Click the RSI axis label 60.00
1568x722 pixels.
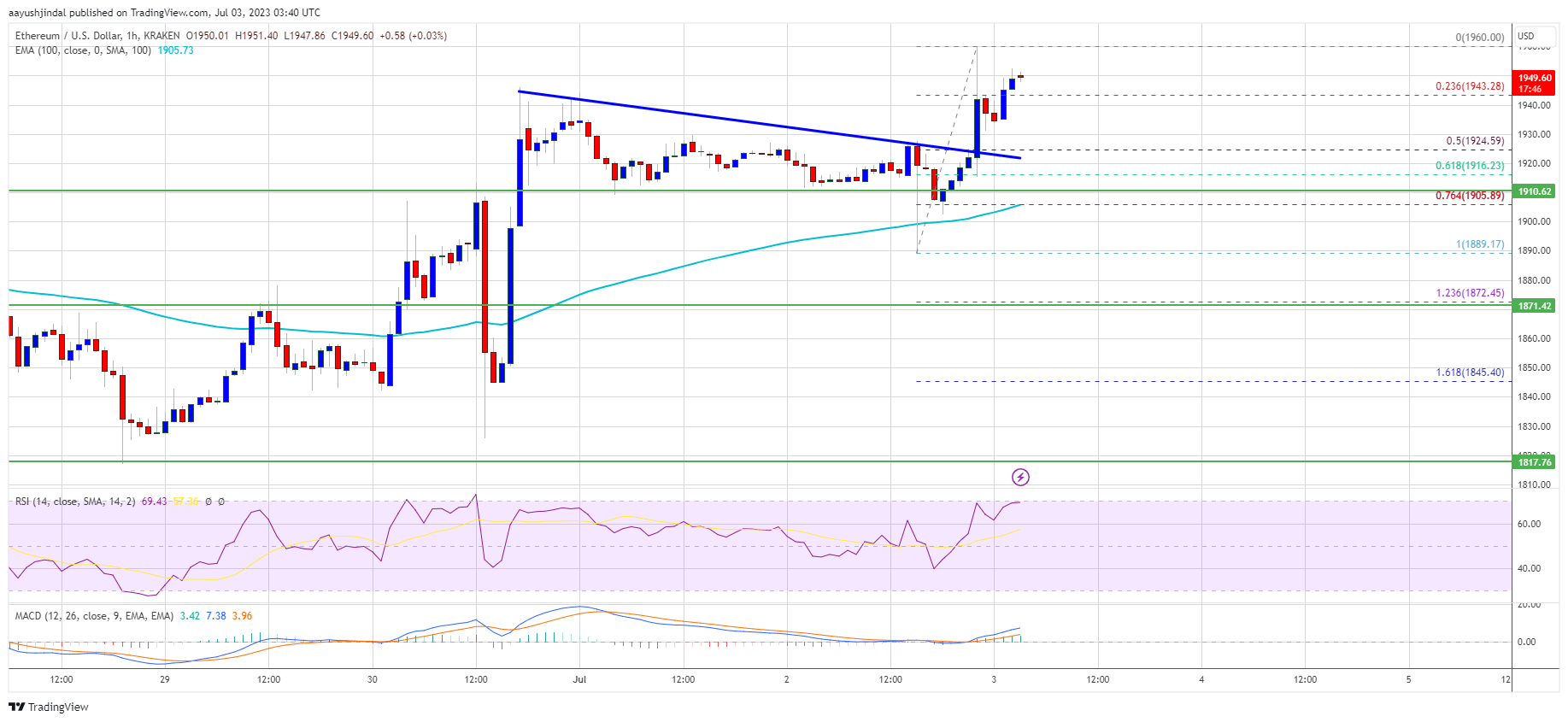[x=1529, y=525]
